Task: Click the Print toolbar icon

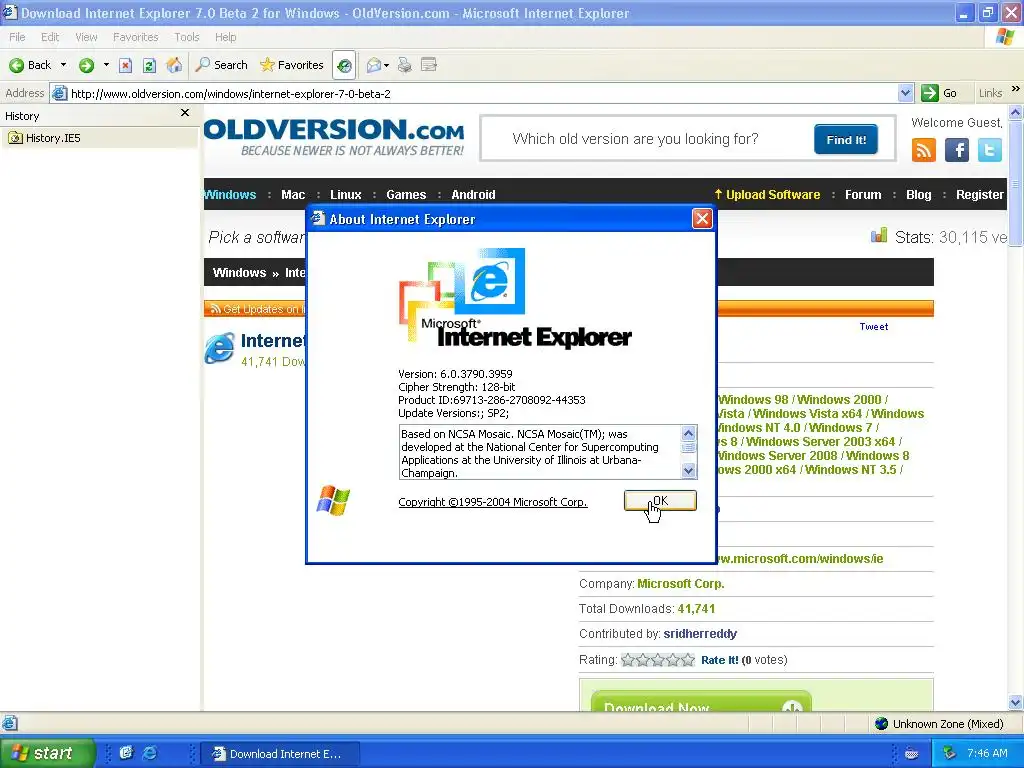Action: click(405, 65)
